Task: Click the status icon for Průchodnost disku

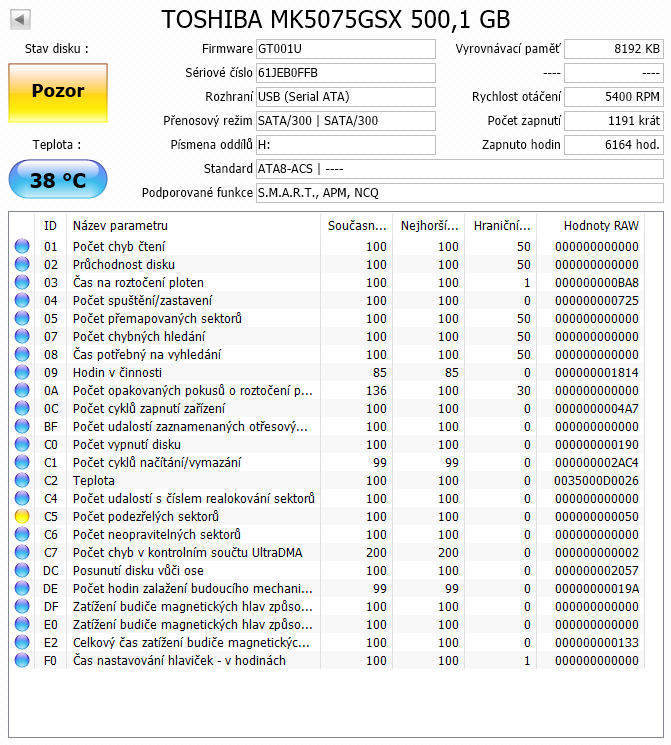Action: 22,264
